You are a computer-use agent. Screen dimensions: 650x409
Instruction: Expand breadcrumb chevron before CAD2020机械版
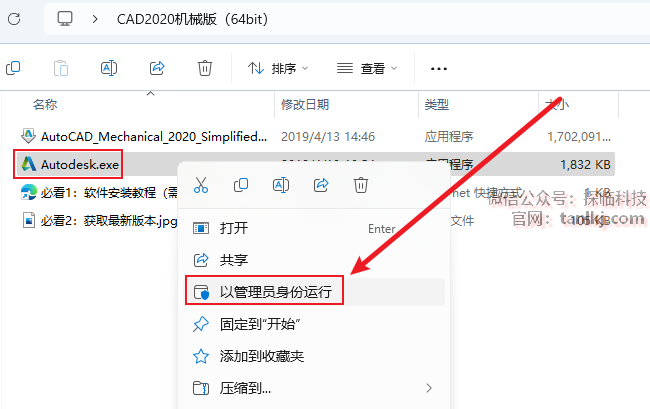pyautogui.click(x=95, y=19)
